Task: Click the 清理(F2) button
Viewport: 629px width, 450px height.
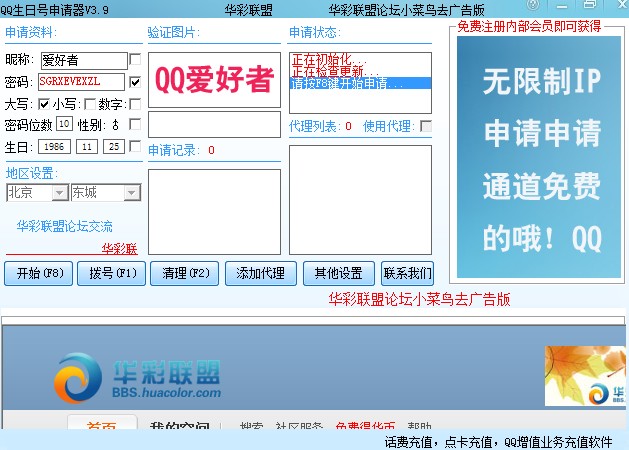Action: point(185,274)
